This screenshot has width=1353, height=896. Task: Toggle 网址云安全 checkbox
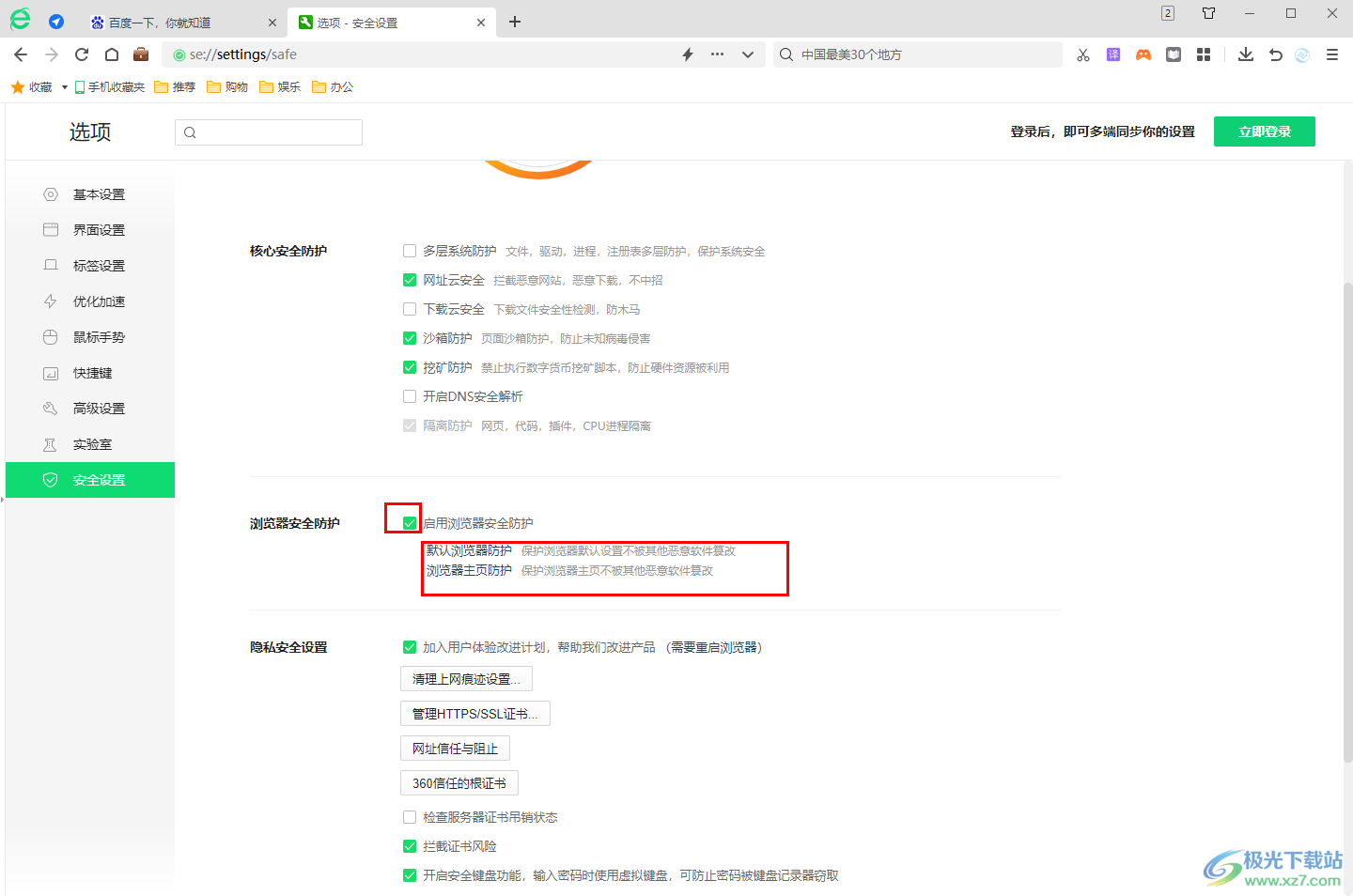point(410,280)
